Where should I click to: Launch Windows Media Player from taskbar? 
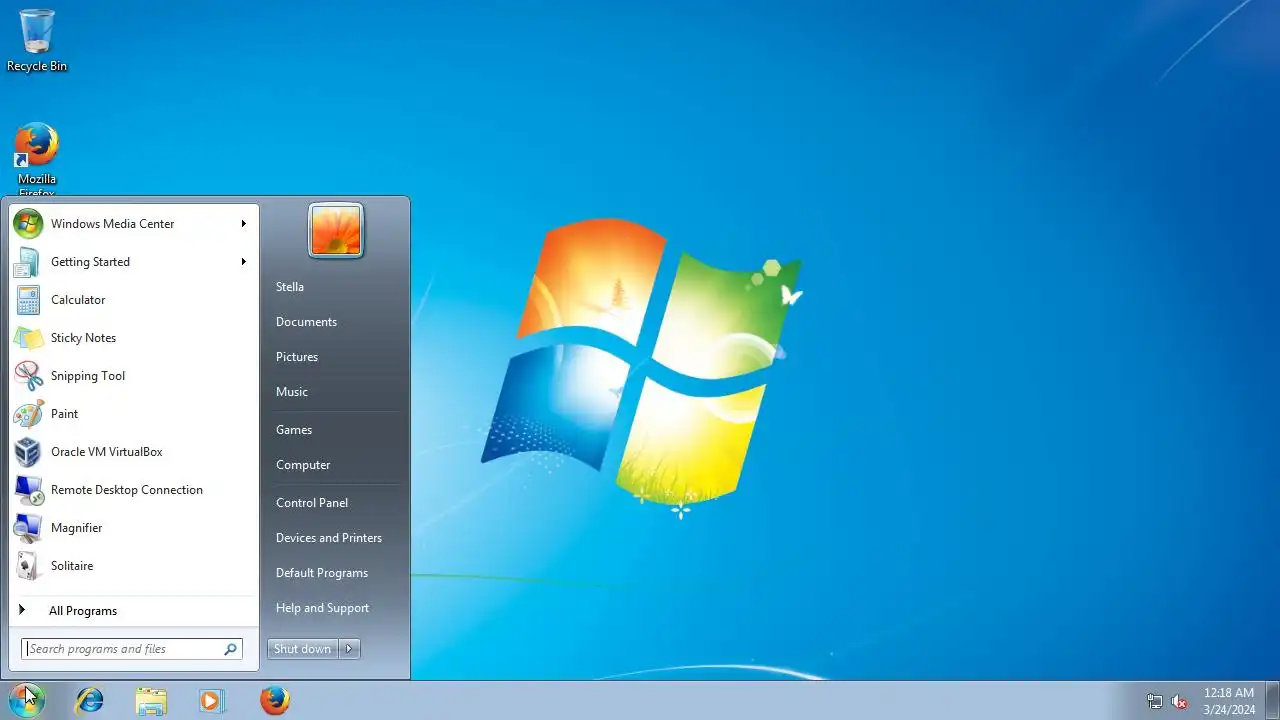coord(212,700)
